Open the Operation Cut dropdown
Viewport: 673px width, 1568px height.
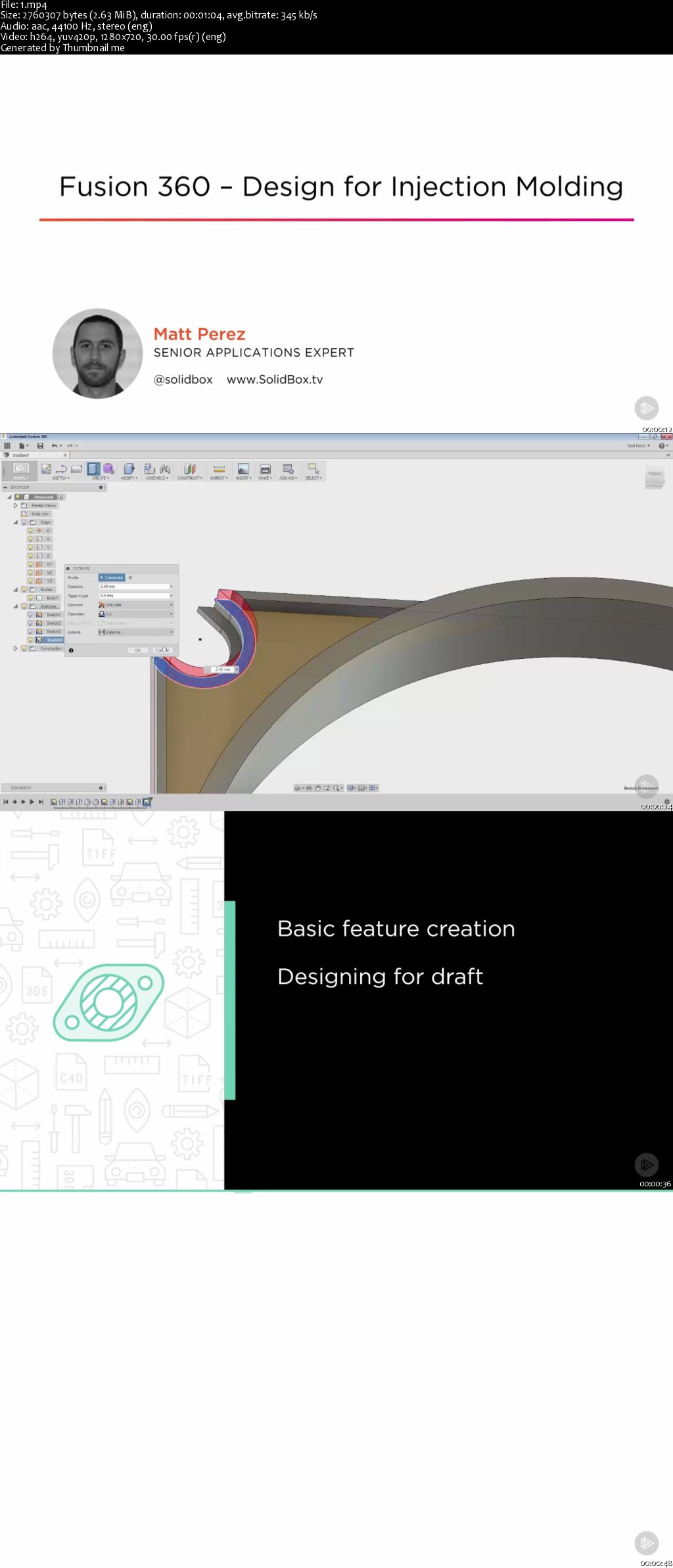pos(135,614)
